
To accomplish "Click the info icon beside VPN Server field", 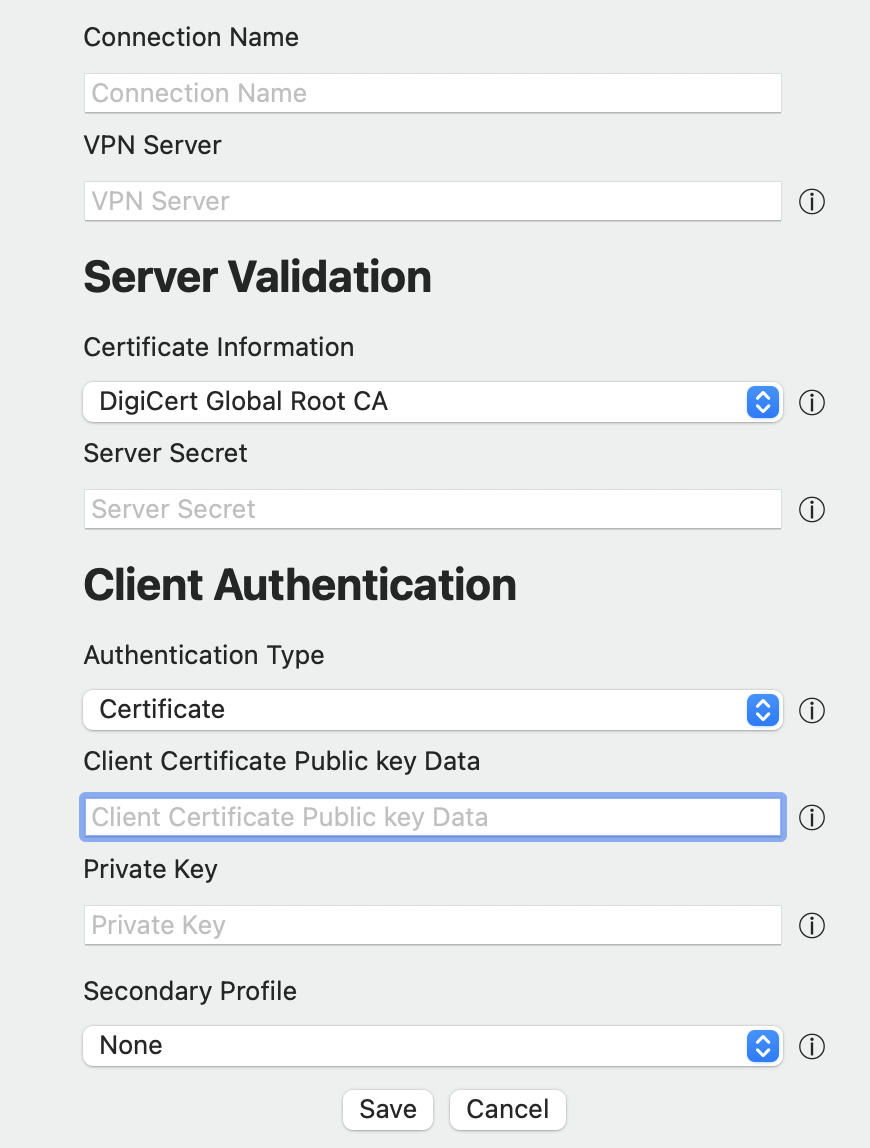I will [811, 201].
